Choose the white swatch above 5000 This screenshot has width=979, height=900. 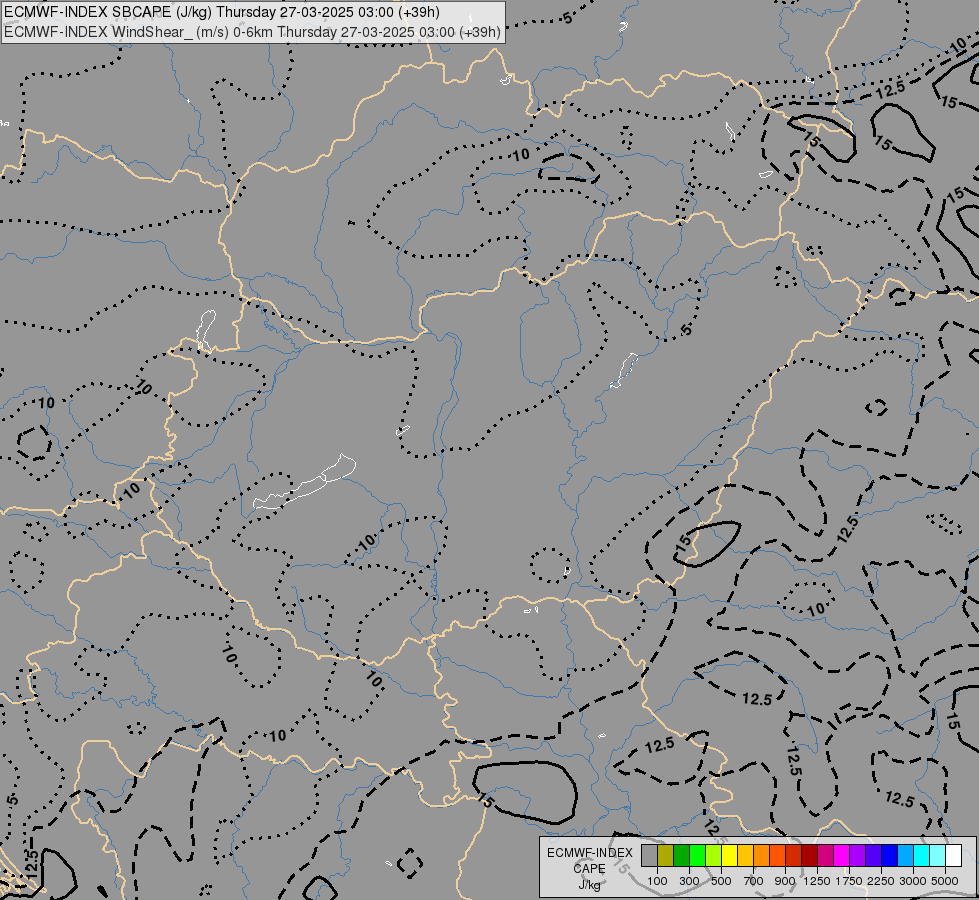coord(953,855)
